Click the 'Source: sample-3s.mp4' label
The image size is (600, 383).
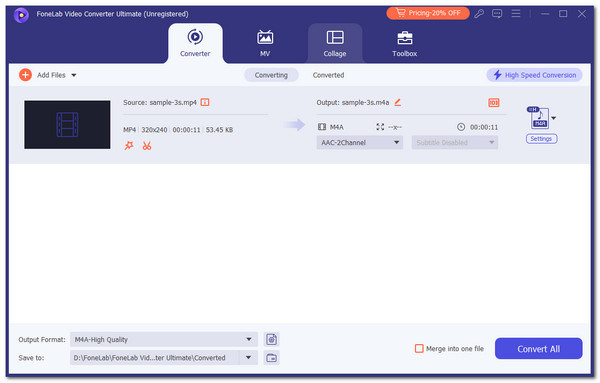pyautogui.click(x=160, y=103)
